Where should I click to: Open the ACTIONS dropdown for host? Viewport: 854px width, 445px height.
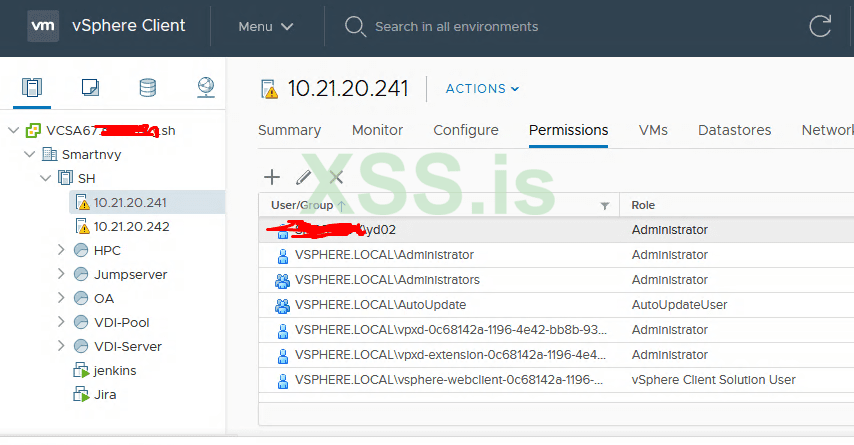tap(482, 88)
